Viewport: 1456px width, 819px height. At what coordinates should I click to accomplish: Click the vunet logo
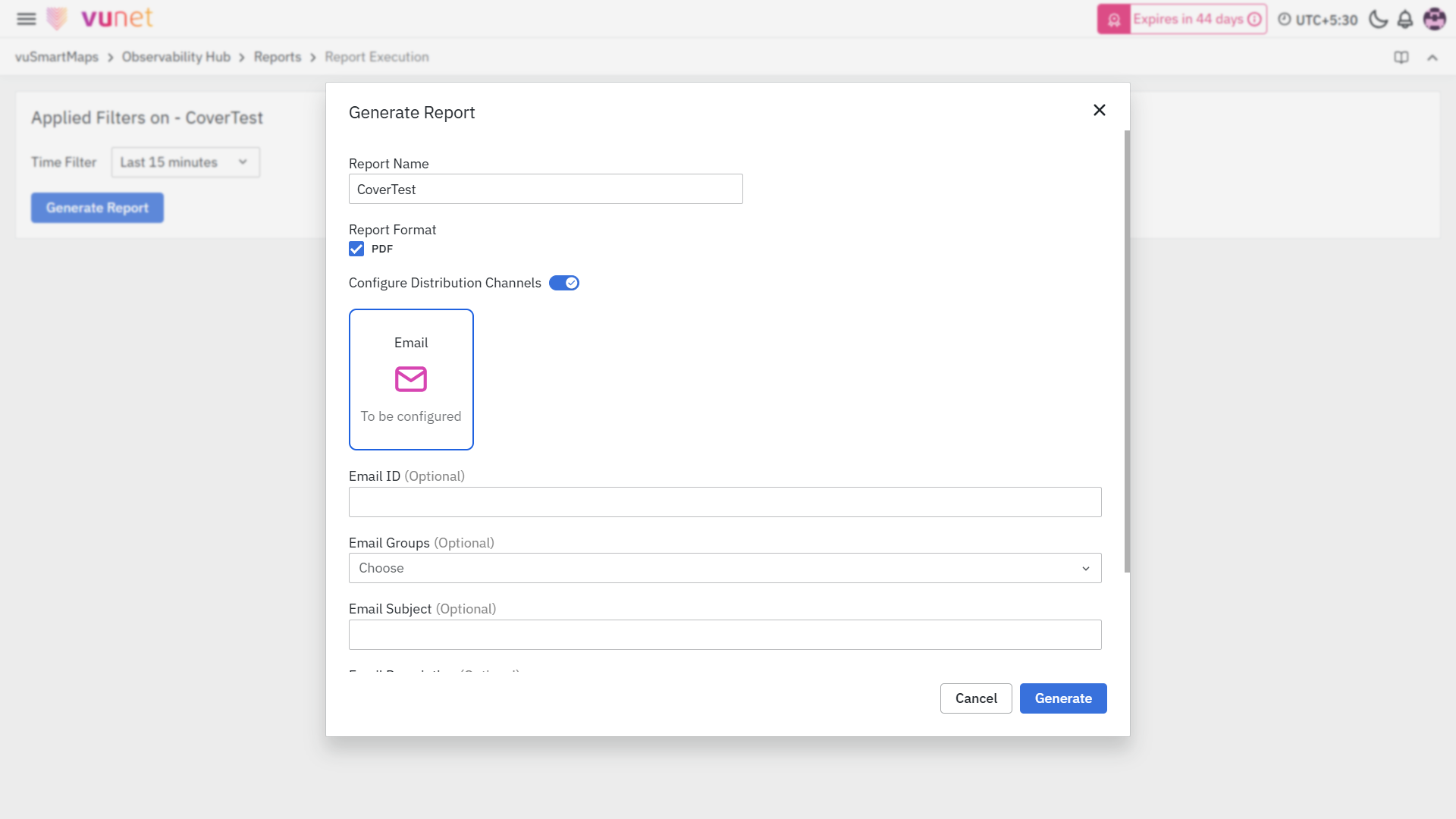[x=116, y=18]
